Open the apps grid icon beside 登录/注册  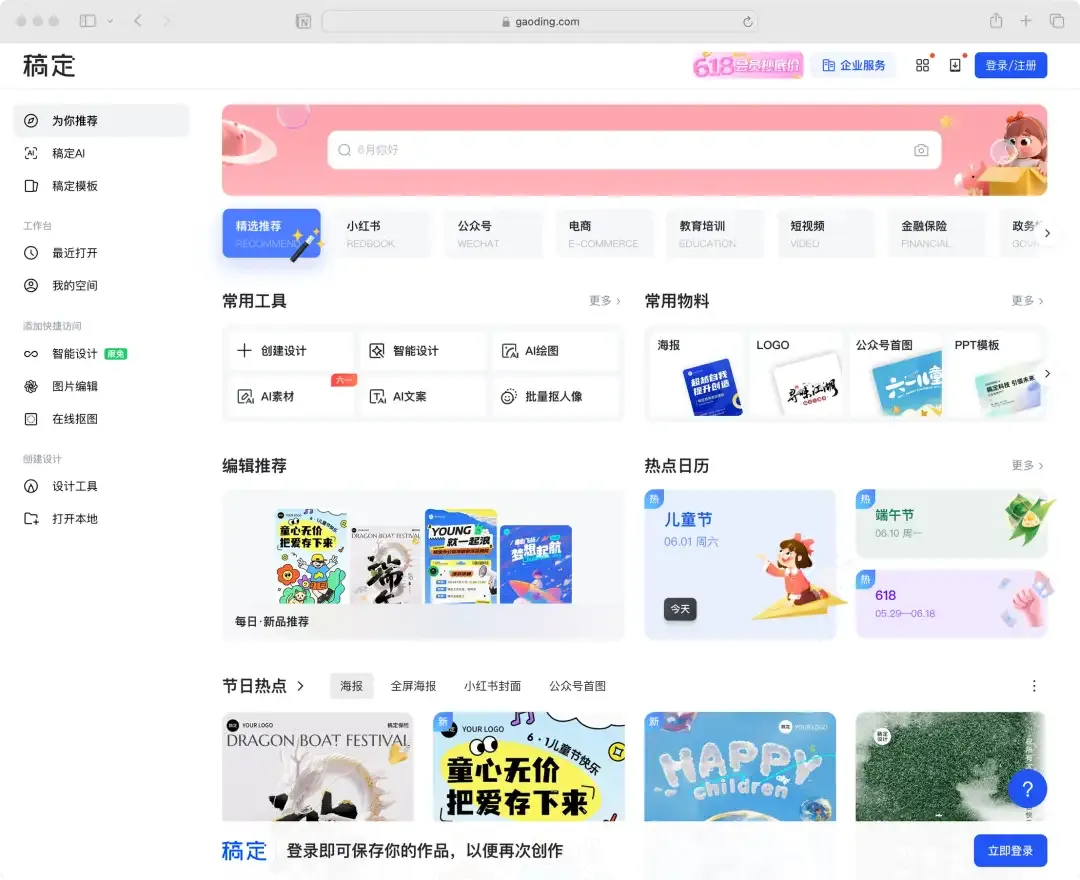coord(922,64)
